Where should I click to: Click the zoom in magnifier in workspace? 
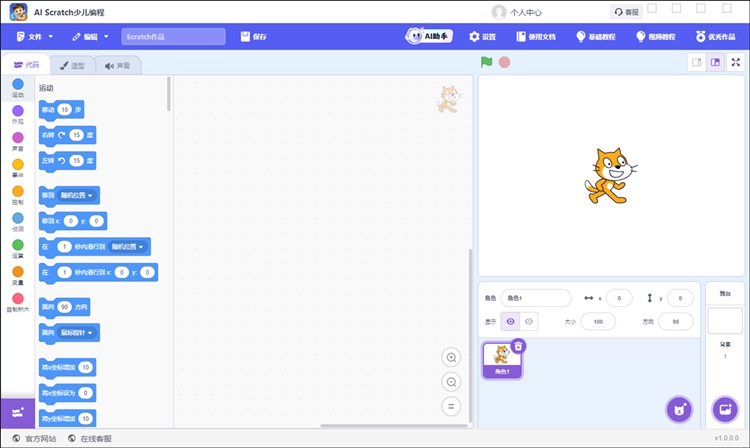452,358
